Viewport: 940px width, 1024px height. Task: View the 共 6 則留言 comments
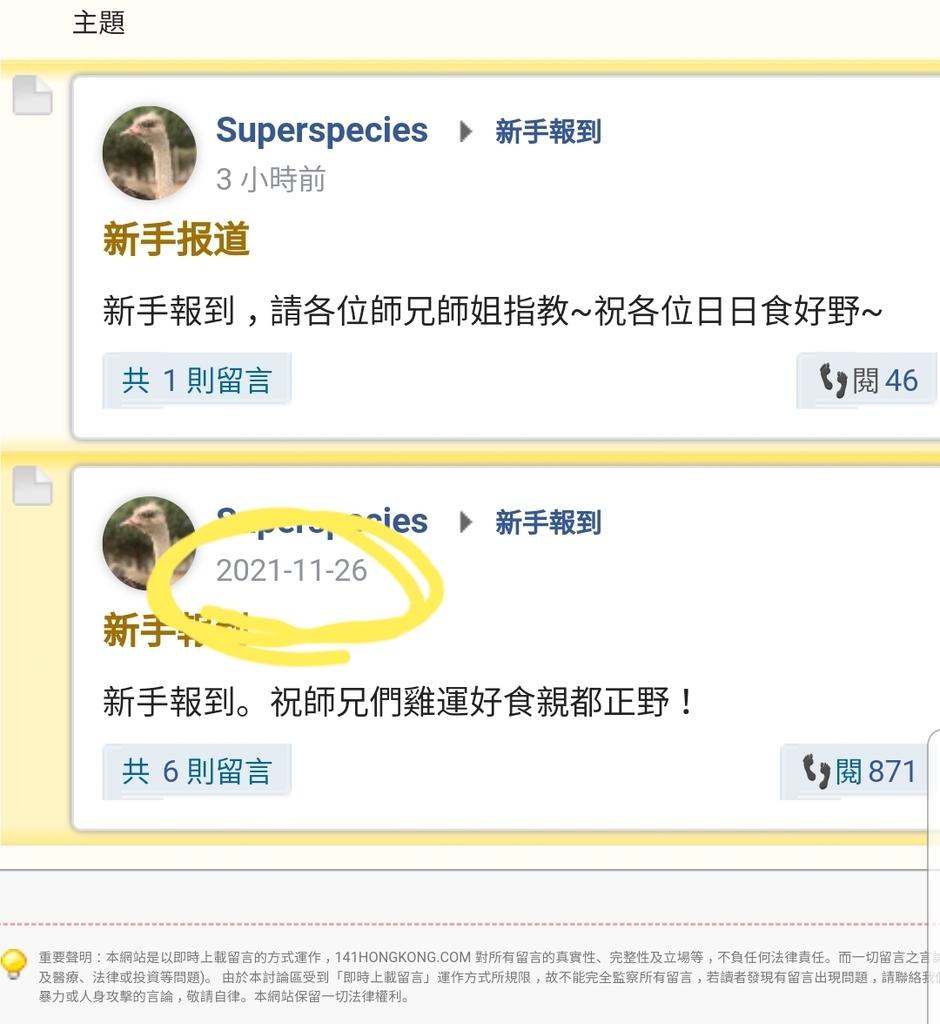pos(197,771)
